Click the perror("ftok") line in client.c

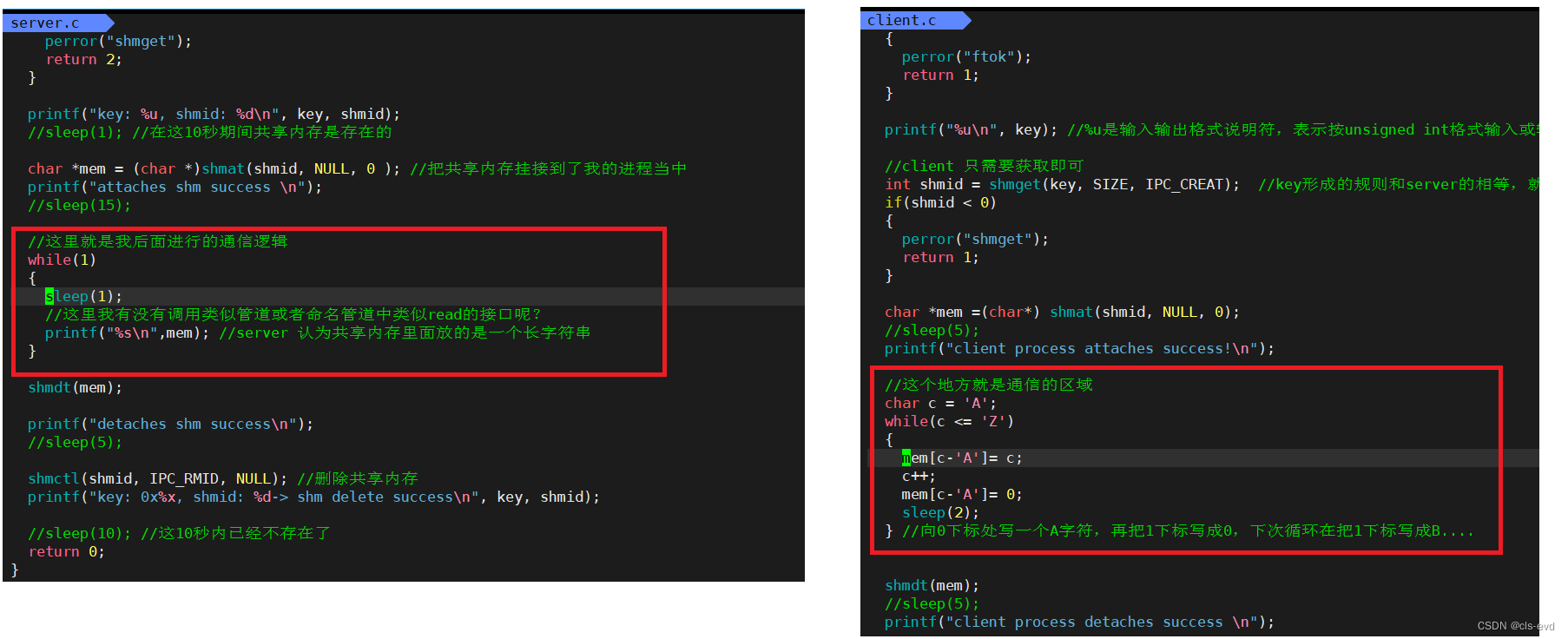coord(966,56)
